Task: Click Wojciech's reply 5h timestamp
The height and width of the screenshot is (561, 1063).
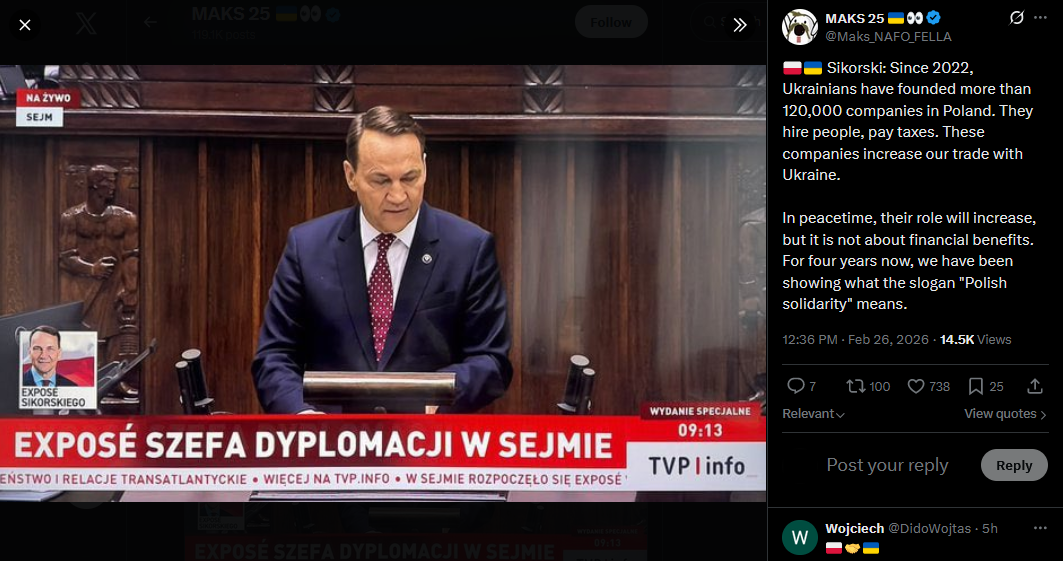Action: [x=990, y=528]
